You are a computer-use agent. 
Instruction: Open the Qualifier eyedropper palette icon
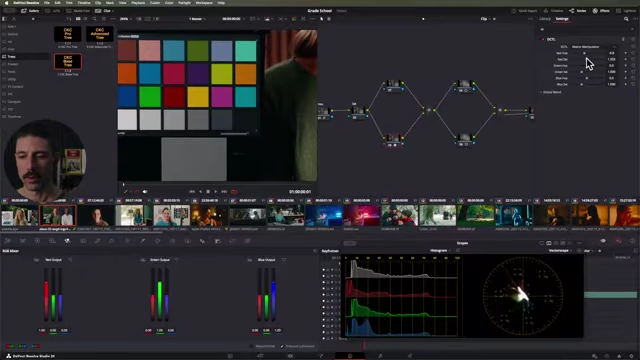[x=142, y=241]
